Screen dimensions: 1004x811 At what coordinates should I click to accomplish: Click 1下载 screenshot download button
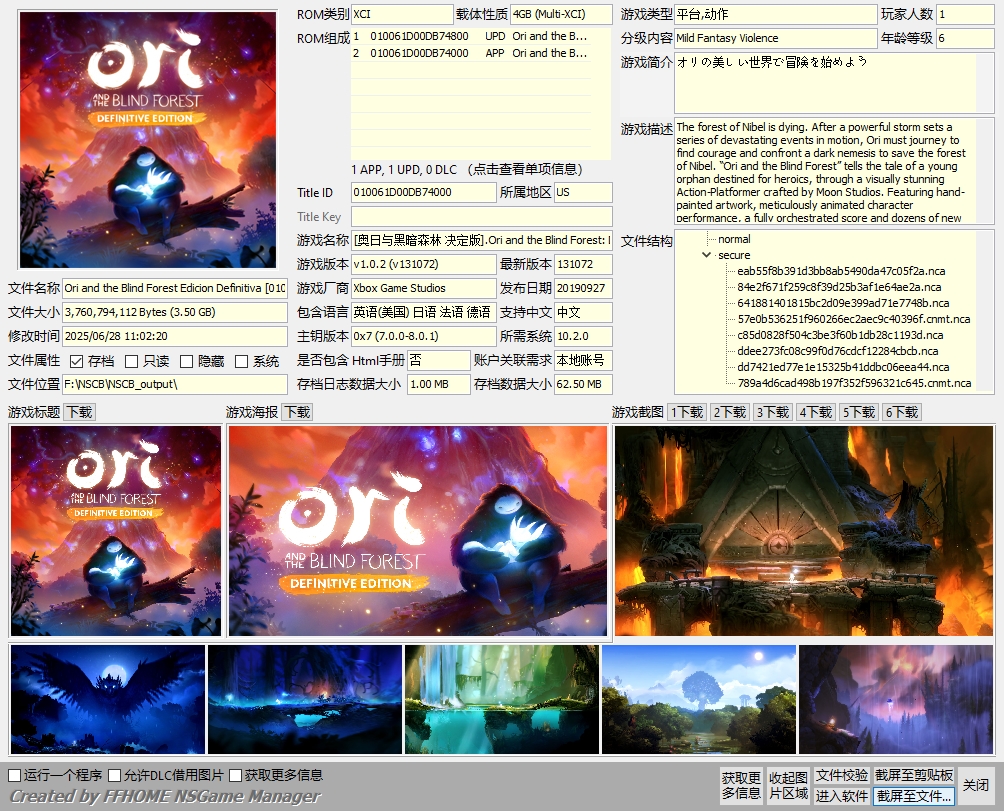[x=687, y=412]
